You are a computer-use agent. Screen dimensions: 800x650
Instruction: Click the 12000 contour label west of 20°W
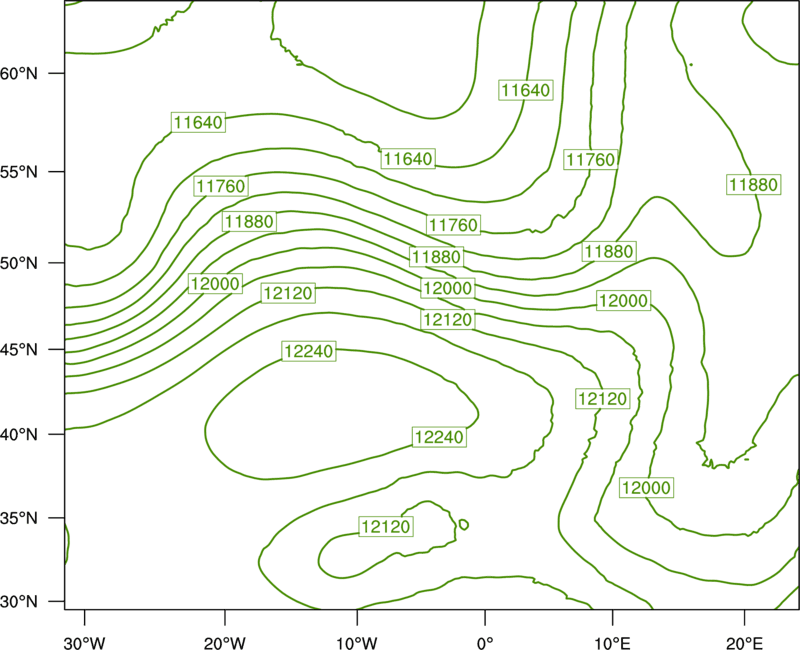(x=215, y=284)
